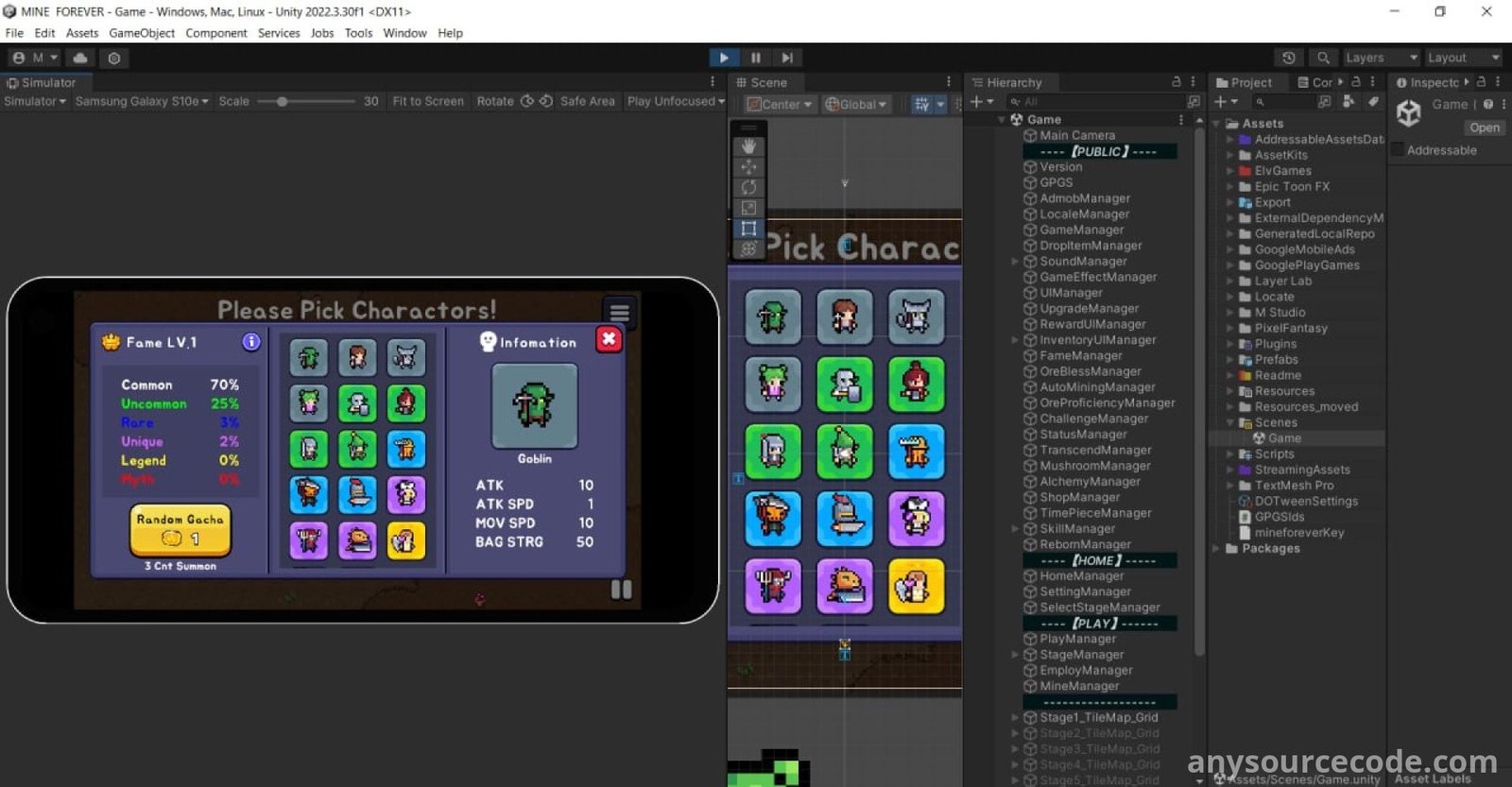
Task: Open Hierarchy search-by-type icon
Action: (x=1194, y=101)
